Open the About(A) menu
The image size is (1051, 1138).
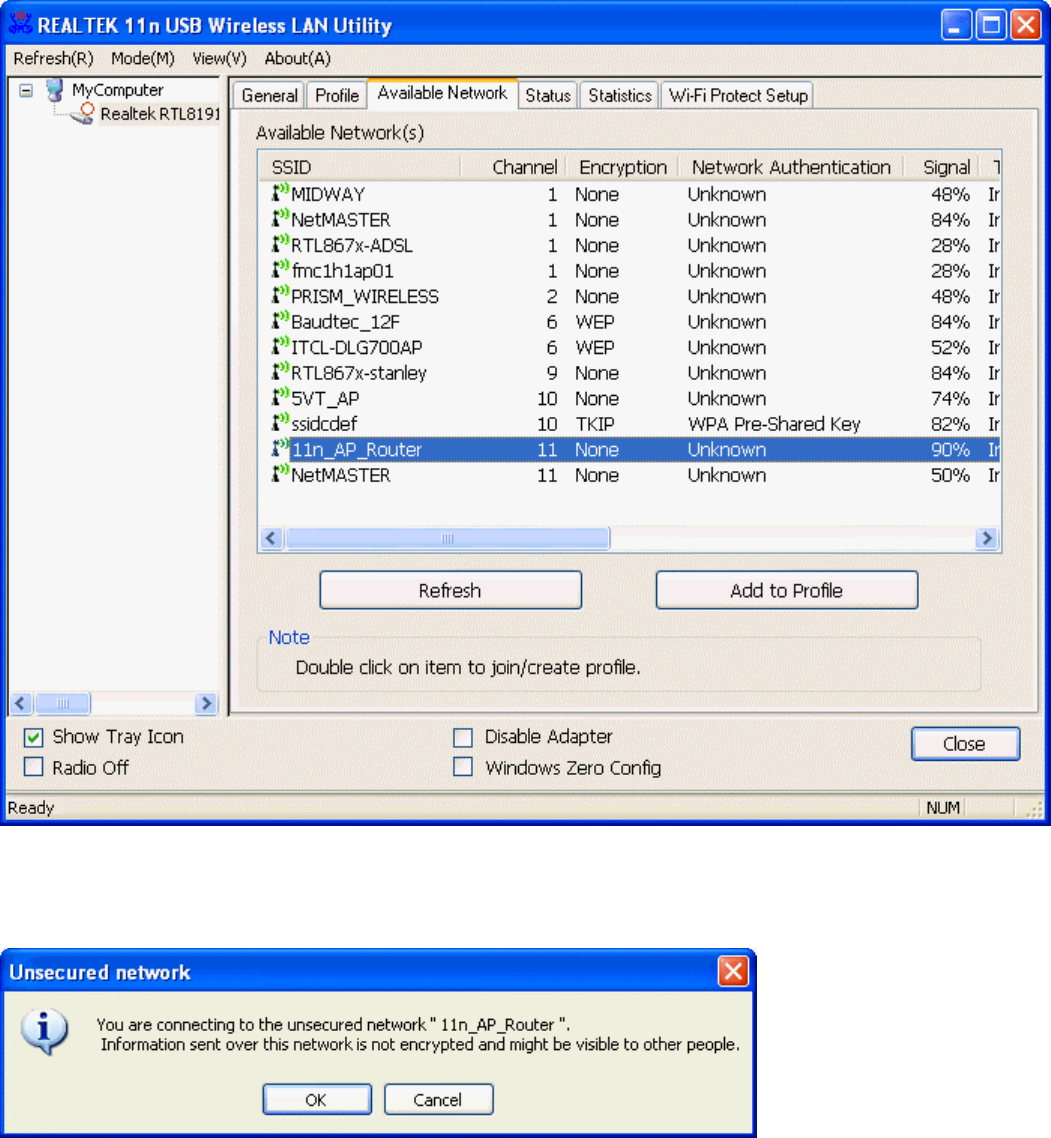tap(298, 58)
